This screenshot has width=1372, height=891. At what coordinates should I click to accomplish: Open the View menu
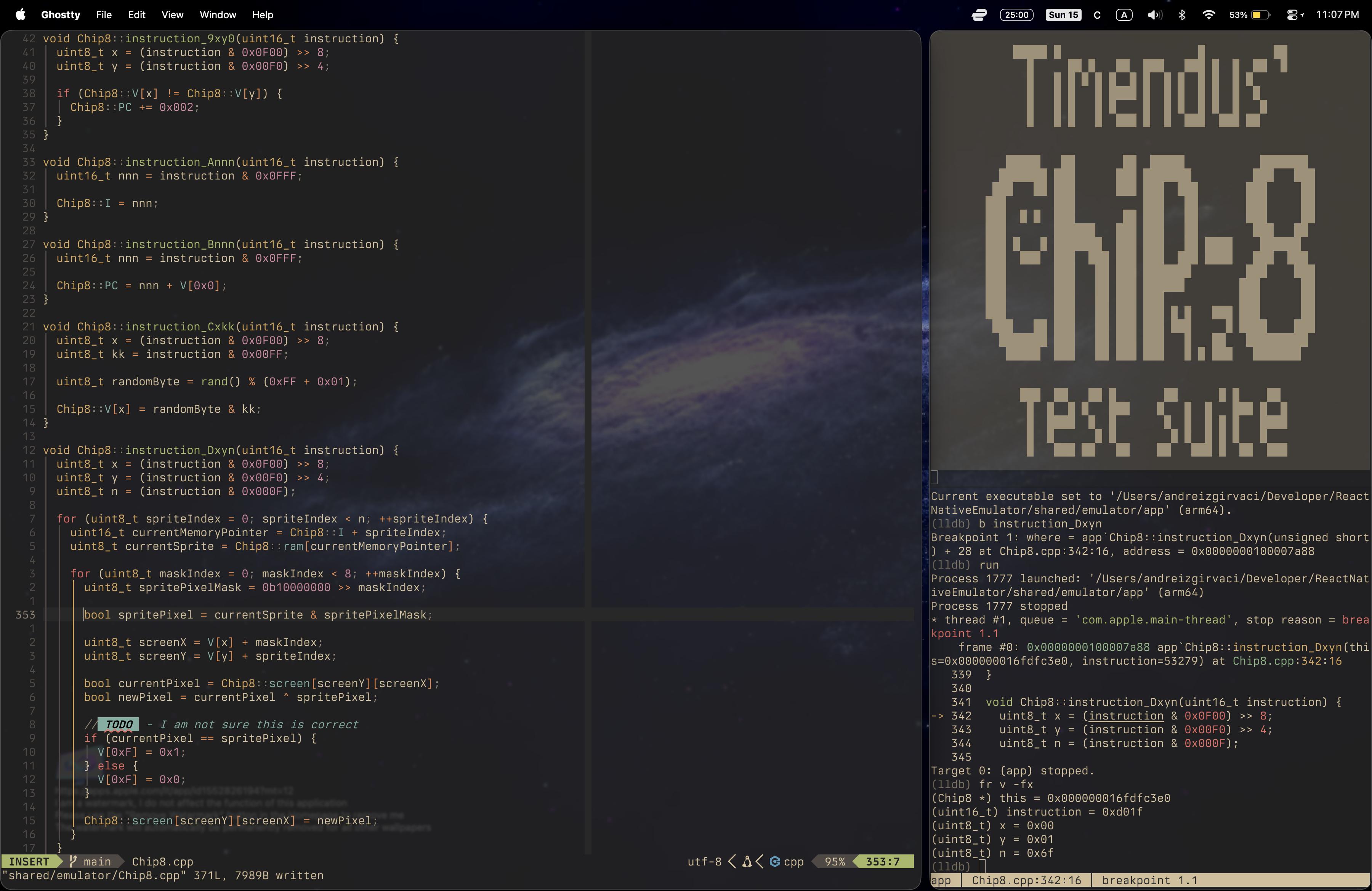pos(172,14)
